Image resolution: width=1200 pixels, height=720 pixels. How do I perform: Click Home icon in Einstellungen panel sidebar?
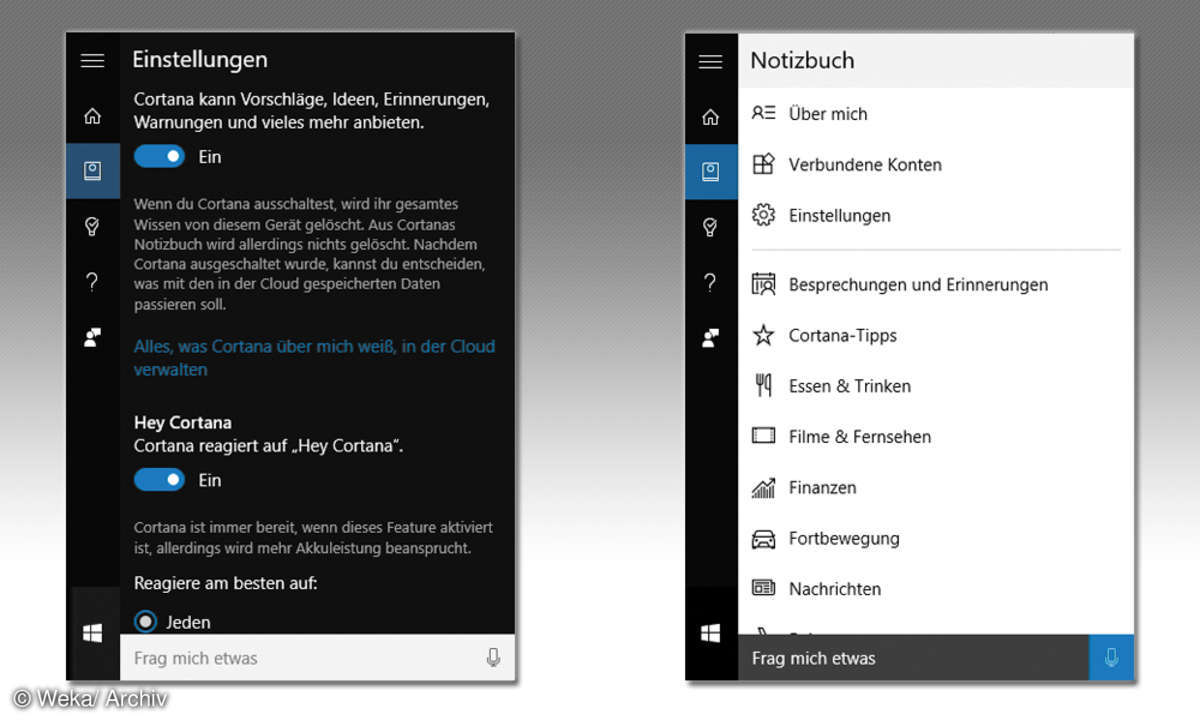point(93,117)
